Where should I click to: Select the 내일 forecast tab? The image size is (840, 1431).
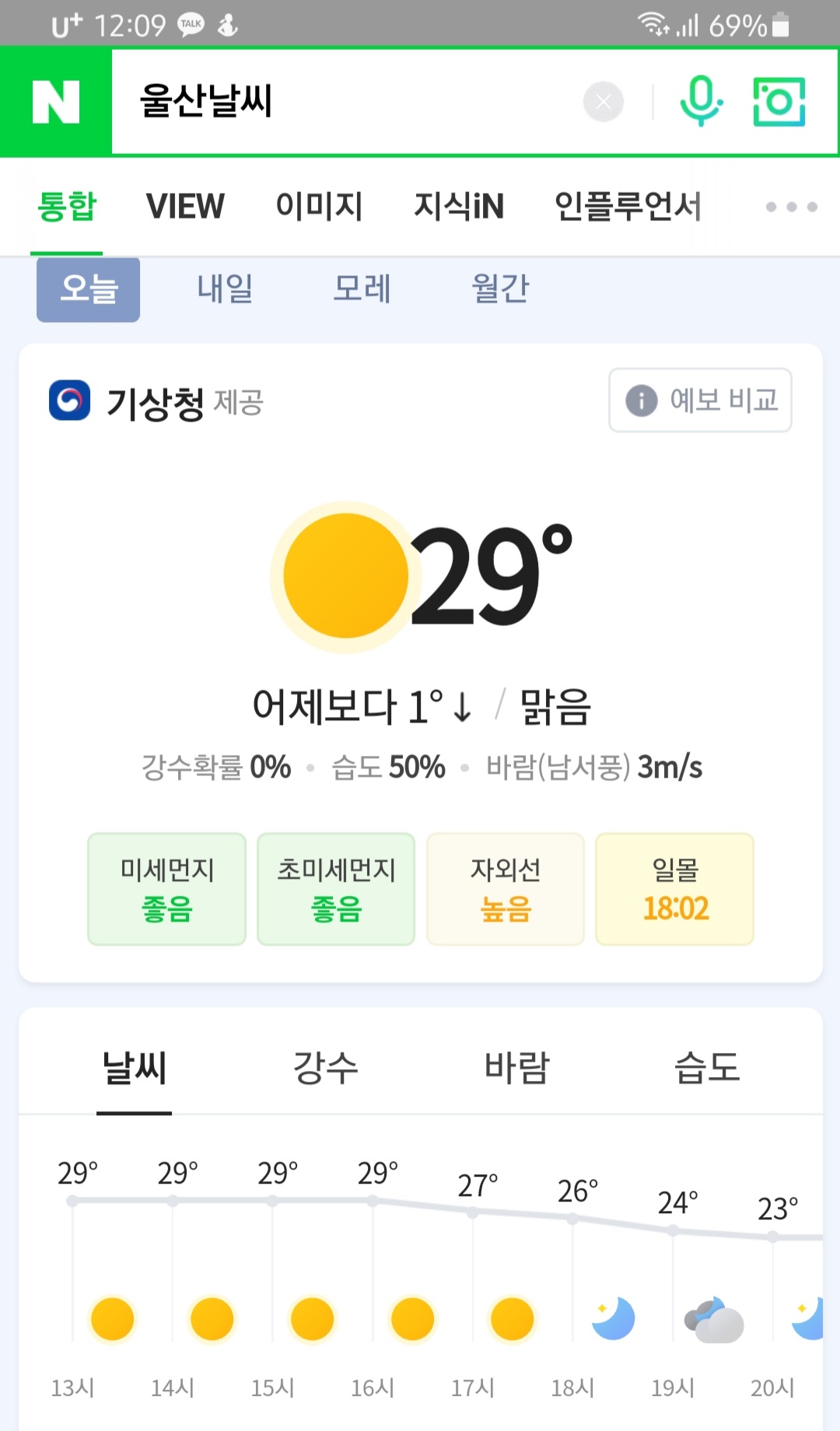point(225,289)
